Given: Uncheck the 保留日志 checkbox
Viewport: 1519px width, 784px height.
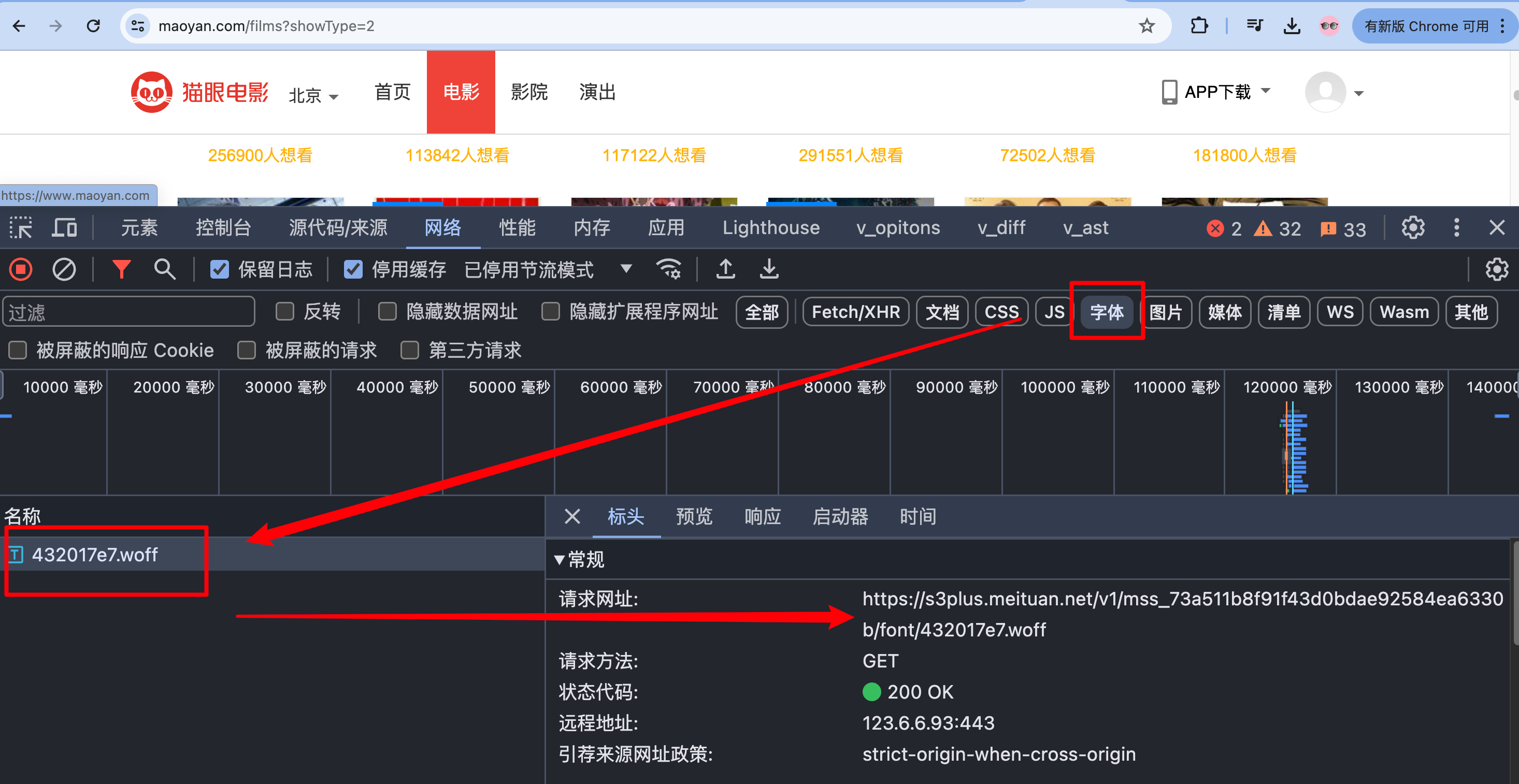Looking at the screenshot, I should point(219,269).
